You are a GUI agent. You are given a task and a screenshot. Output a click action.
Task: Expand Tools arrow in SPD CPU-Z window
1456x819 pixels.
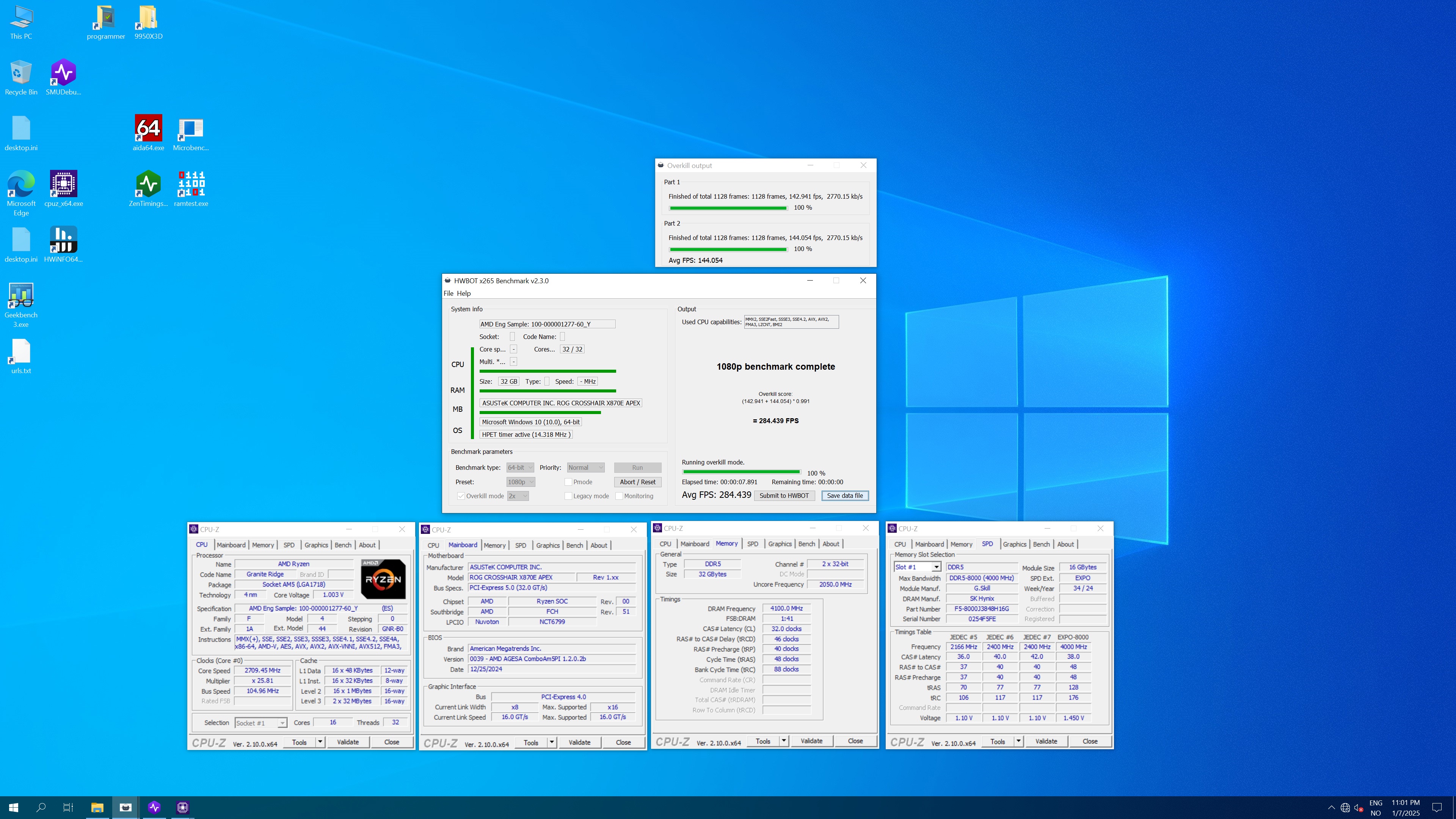[1018, 741]
